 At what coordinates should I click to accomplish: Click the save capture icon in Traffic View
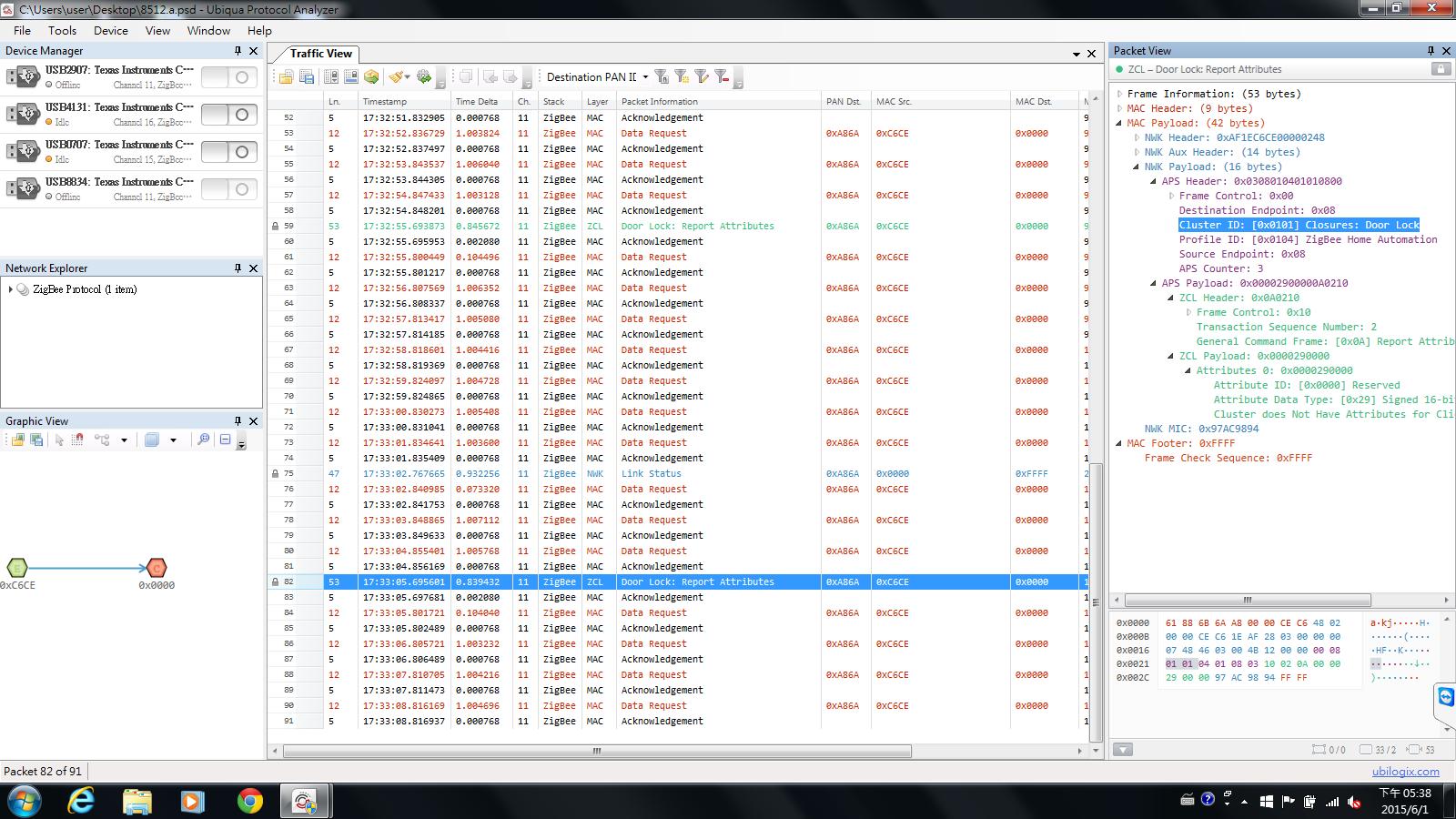tap(307, 77)
